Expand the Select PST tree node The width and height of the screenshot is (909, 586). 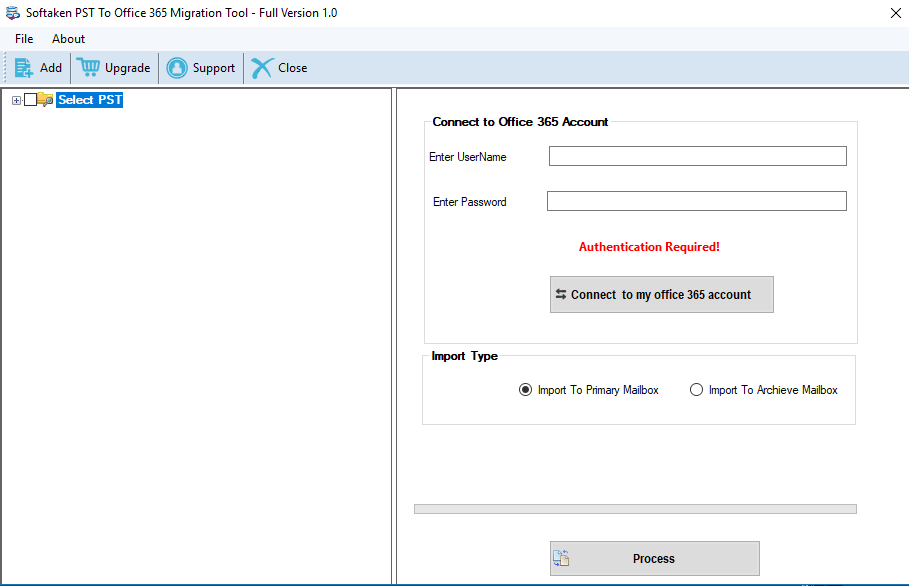16,100
